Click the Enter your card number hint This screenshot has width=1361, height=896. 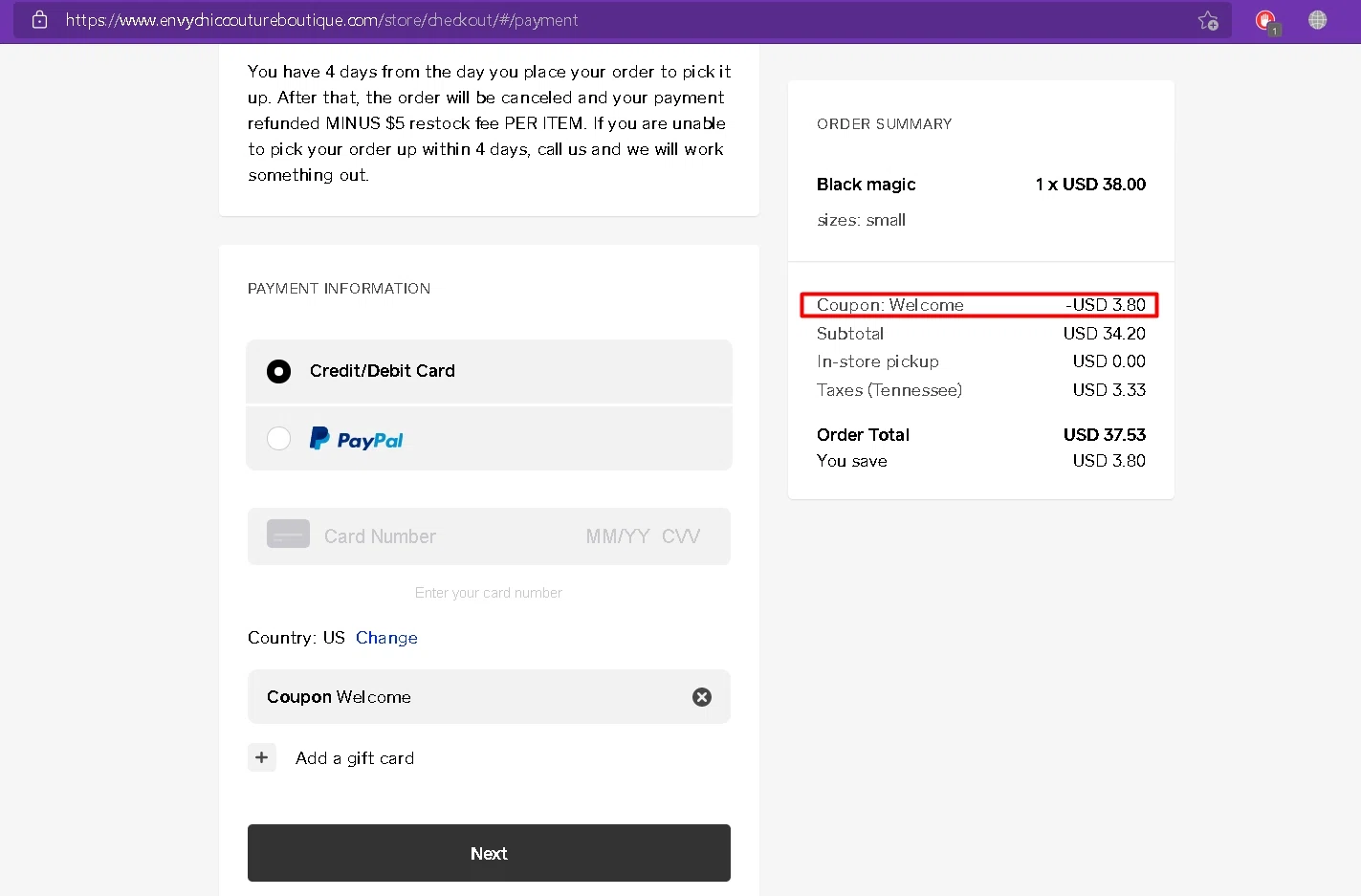(489, 593)
